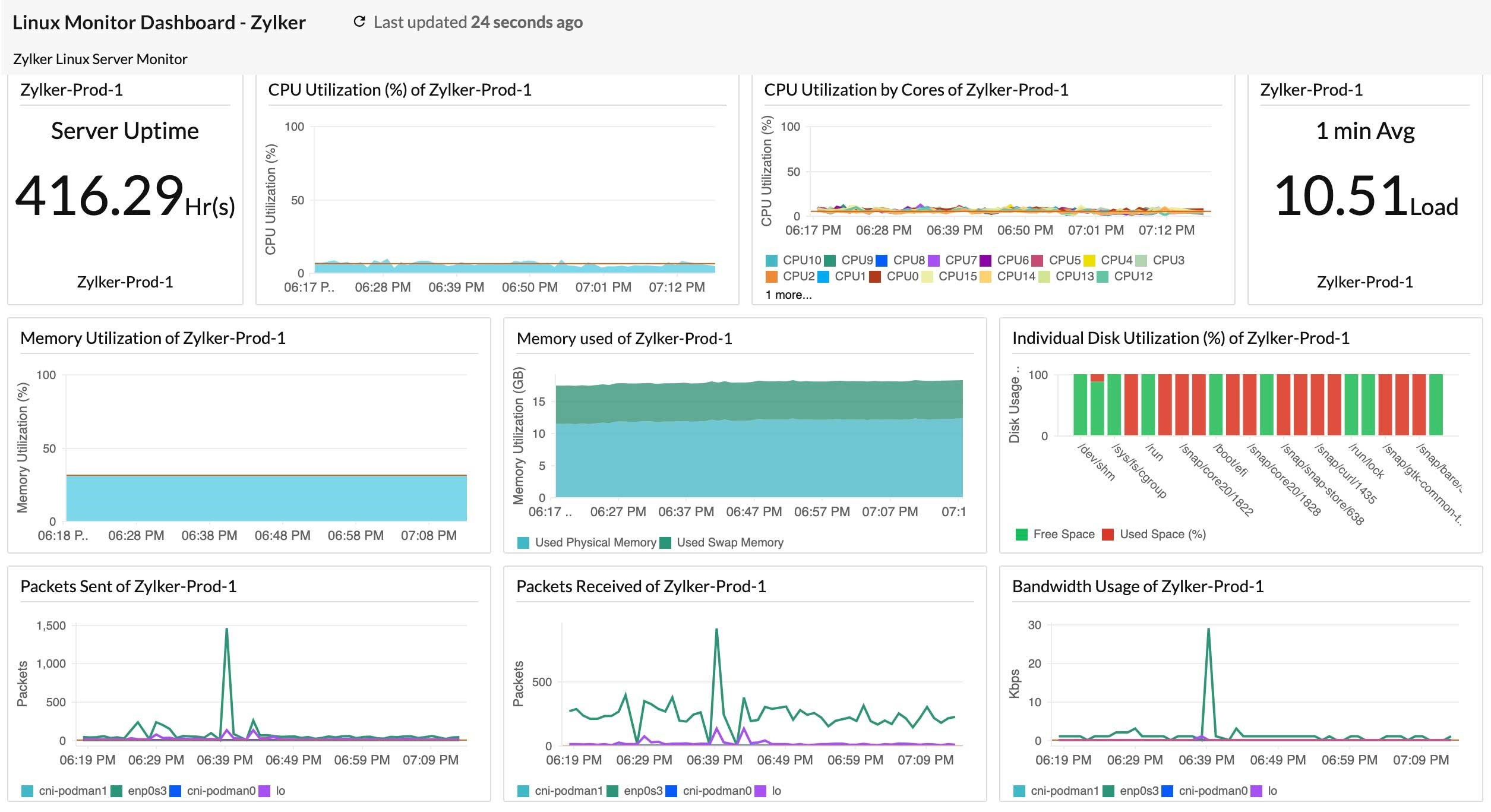Click the 1,500-packet spike in Packets Sent

pyautogui.click(x=226, y=630)
